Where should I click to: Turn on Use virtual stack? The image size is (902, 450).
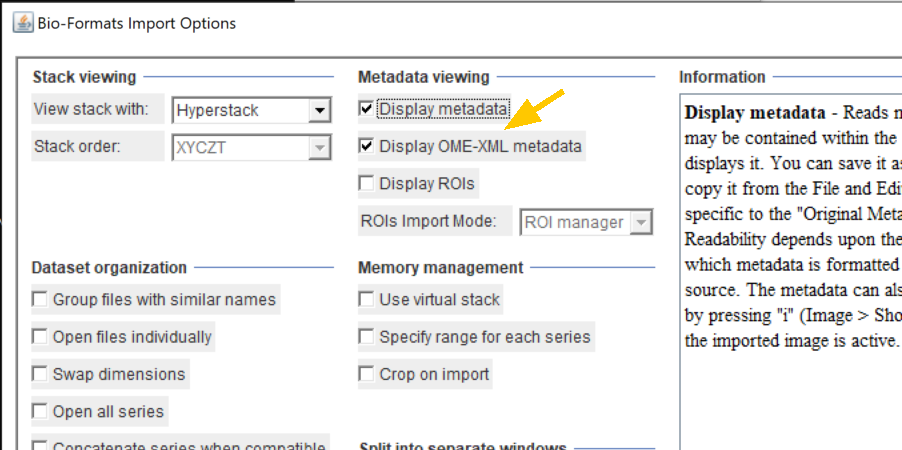coord(367,299)
